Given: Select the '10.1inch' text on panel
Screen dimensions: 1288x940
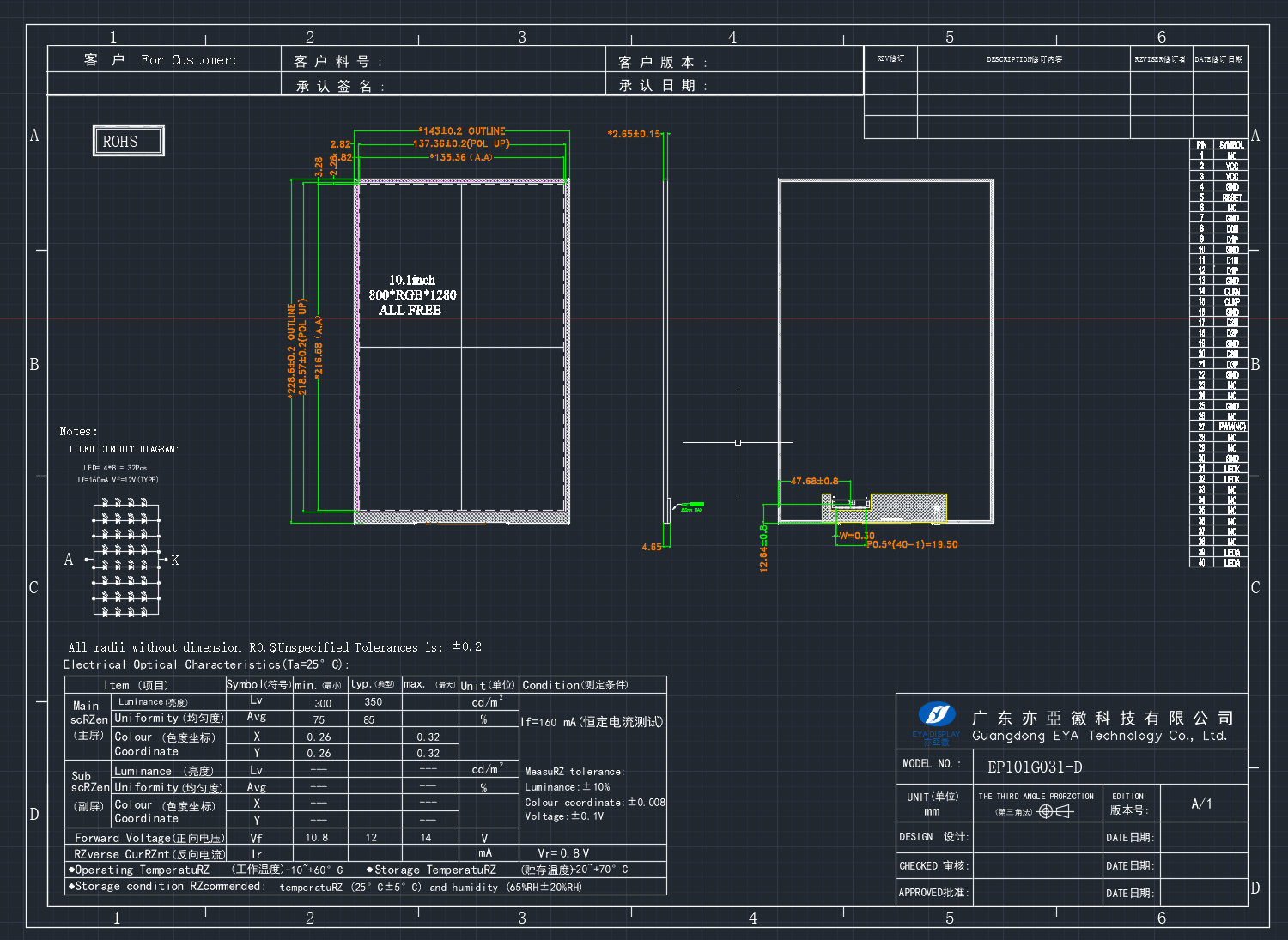Looking at the screenshot, I should pyautogui.click(x=412, y=280).
